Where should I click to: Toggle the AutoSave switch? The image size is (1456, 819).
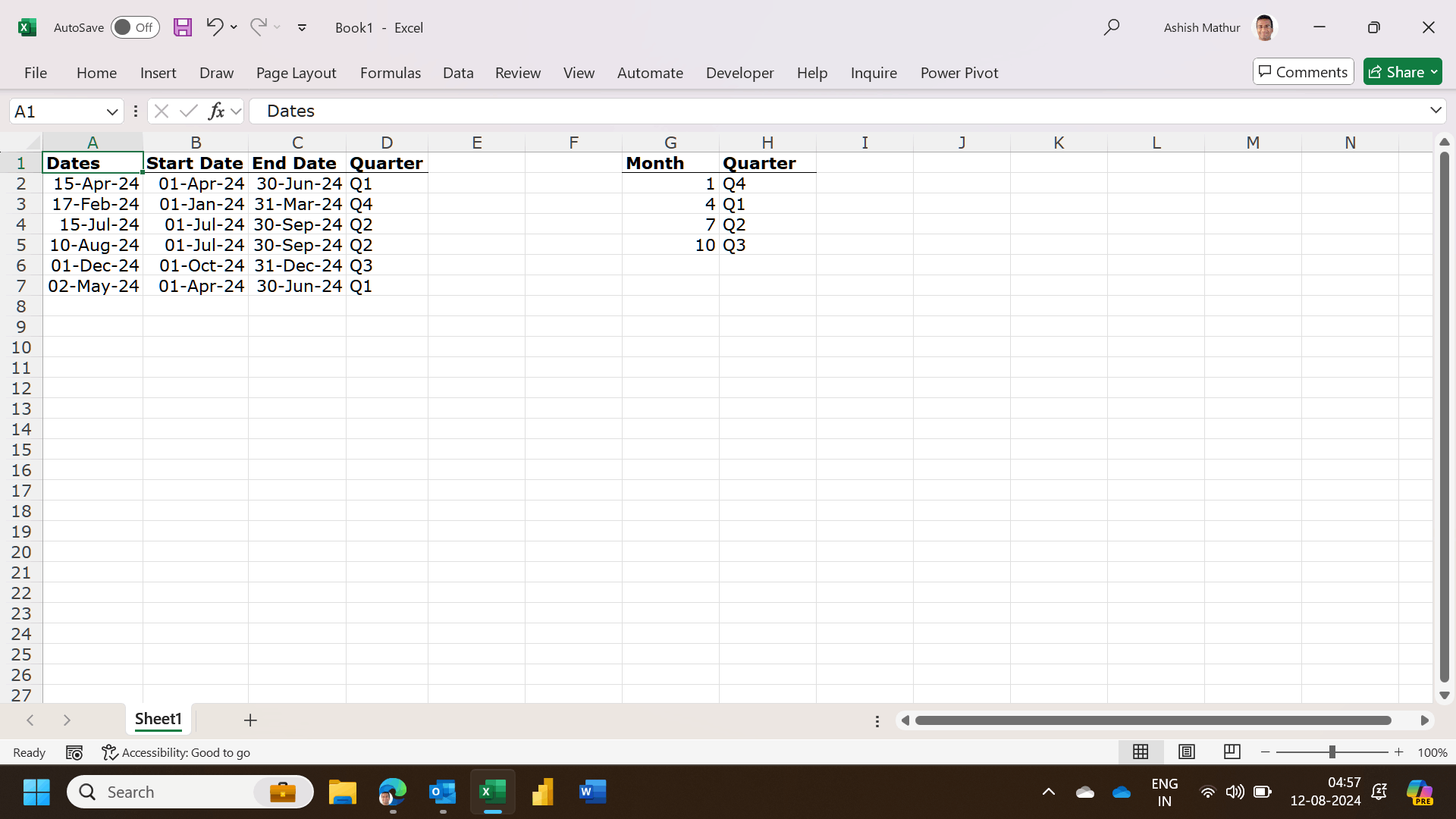pyautogui.click(x=135, y=27)
